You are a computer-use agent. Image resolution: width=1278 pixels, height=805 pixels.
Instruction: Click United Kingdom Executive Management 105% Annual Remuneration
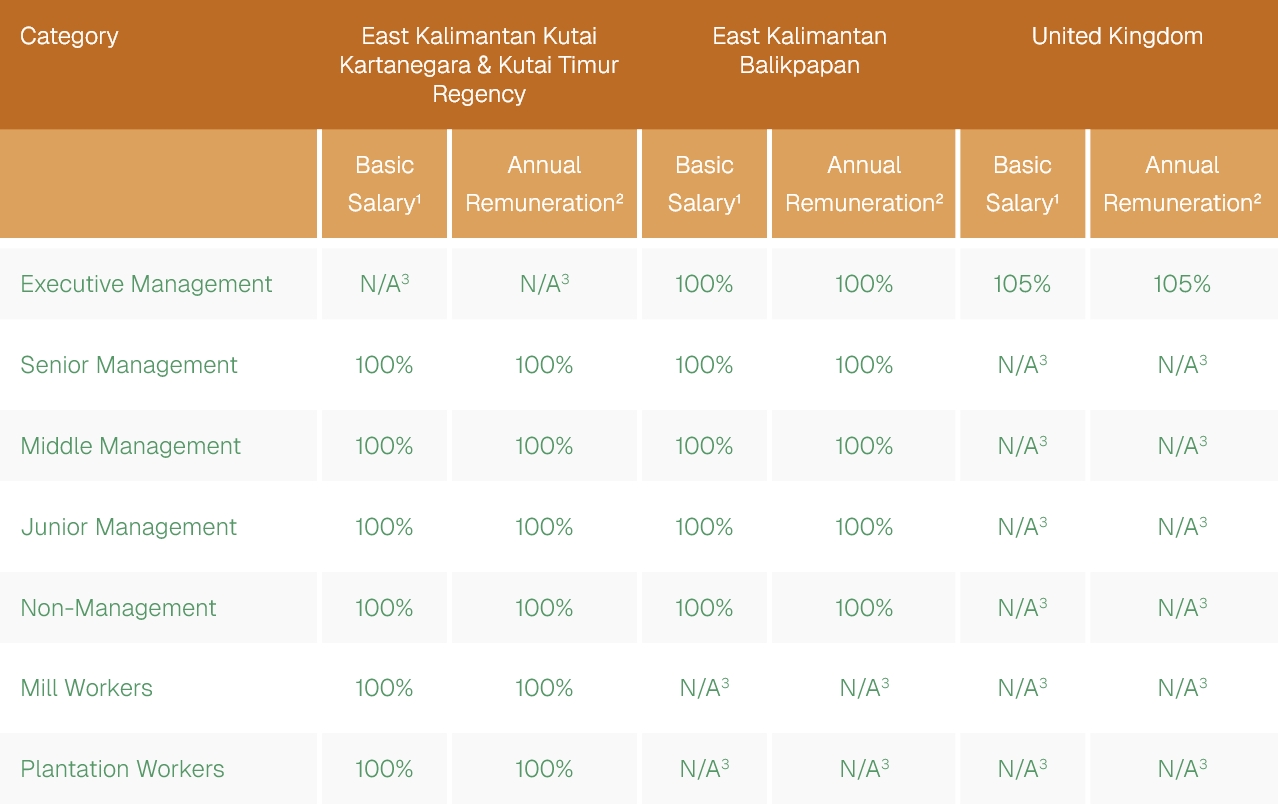(1182, 284)
